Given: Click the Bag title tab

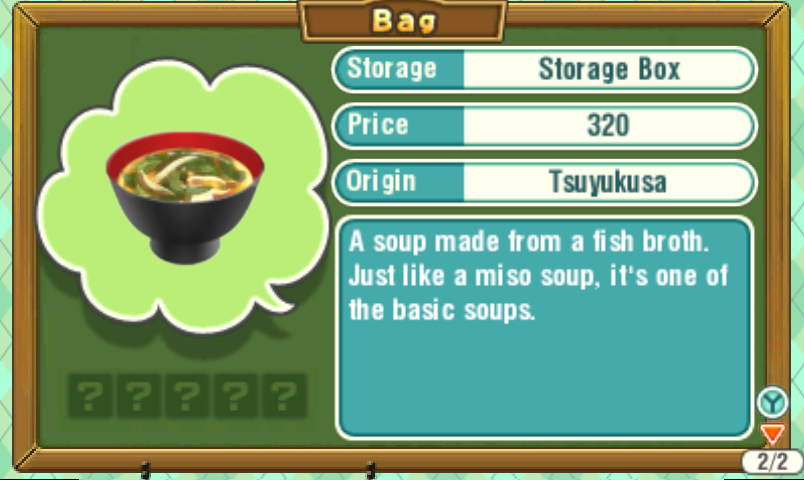Looking at the screenshot, I should pyautogui.click(x=404, y=21).
